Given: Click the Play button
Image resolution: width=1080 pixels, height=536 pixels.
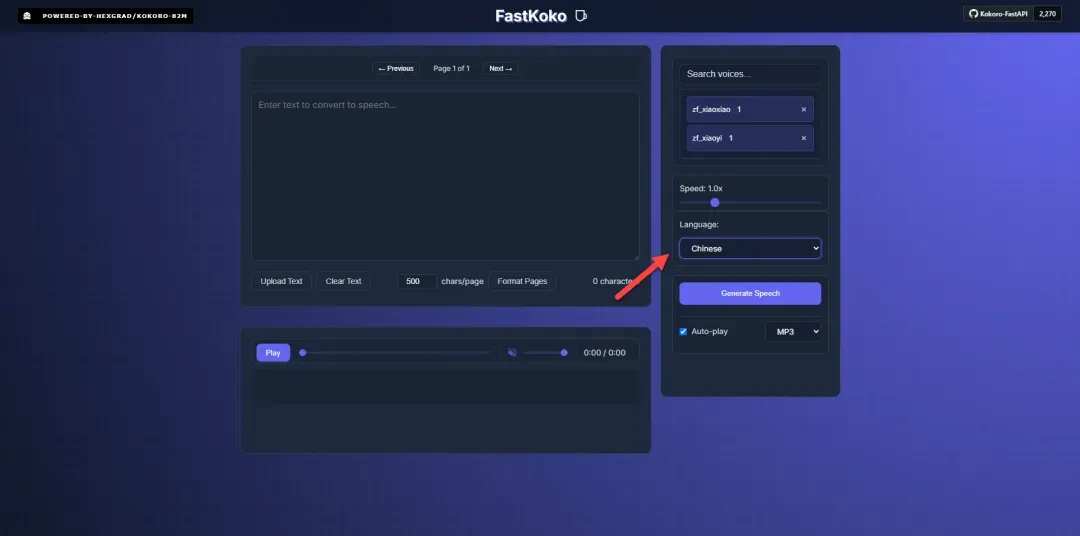Looking at the screenshot, I should 273,353.
